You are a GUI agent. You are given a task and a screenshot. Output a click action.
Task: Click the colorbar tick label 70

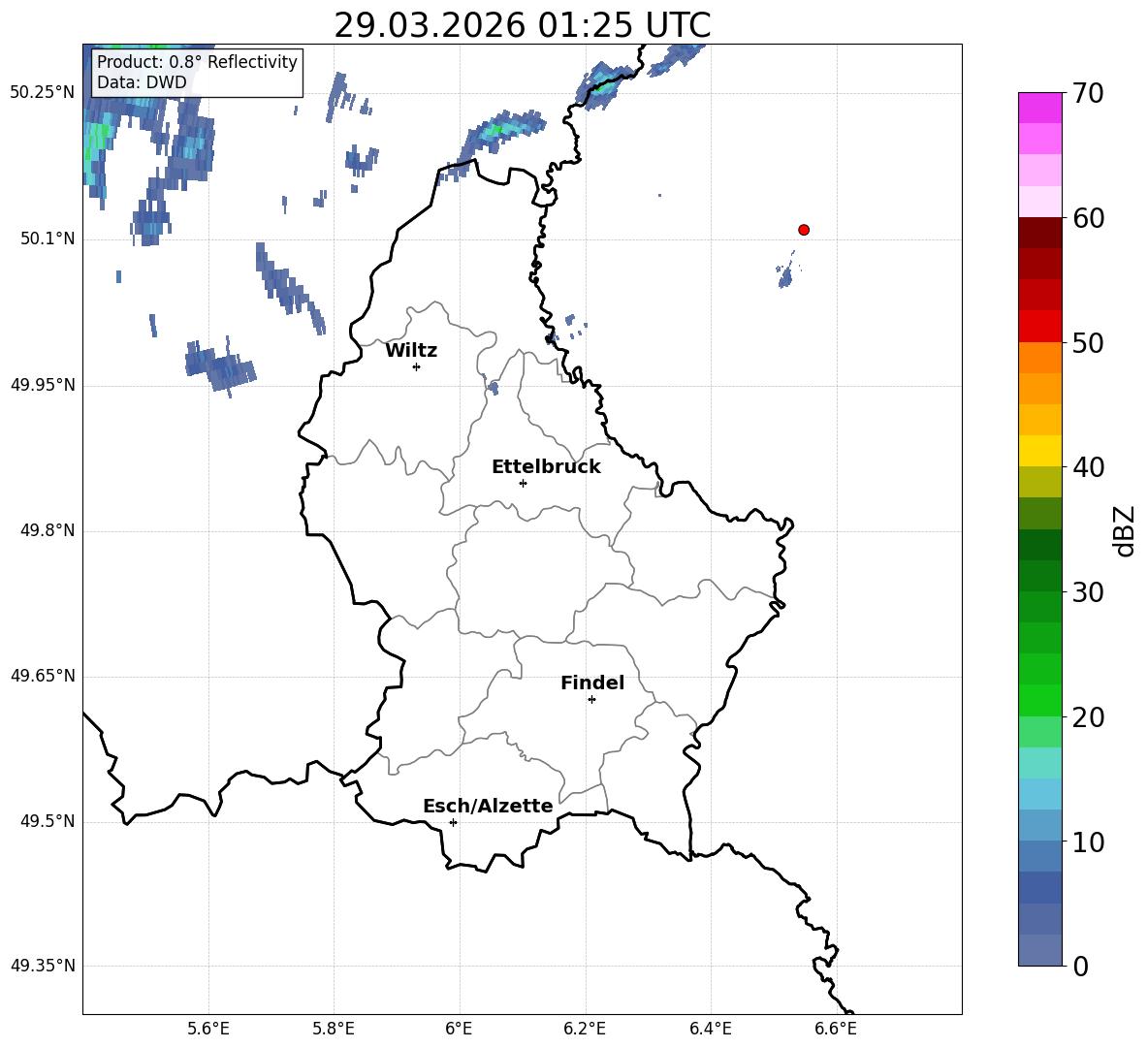(x=1088, y=93)
